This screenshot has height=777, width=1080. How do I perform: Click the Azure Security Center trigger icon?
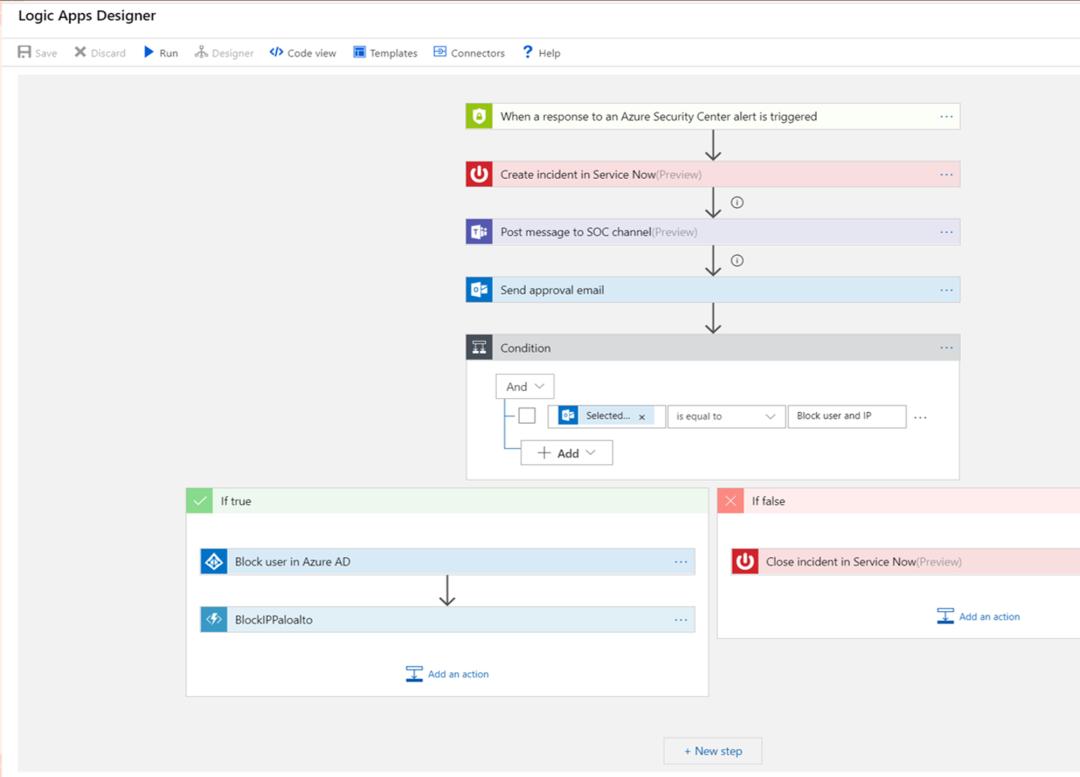coord(479,116)
